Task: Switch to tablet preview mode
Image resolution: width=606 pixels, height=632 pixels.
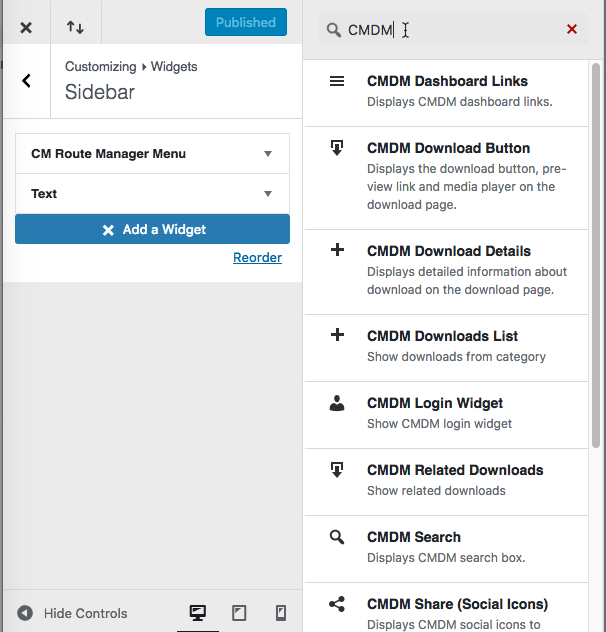Action: pos(239,613)
